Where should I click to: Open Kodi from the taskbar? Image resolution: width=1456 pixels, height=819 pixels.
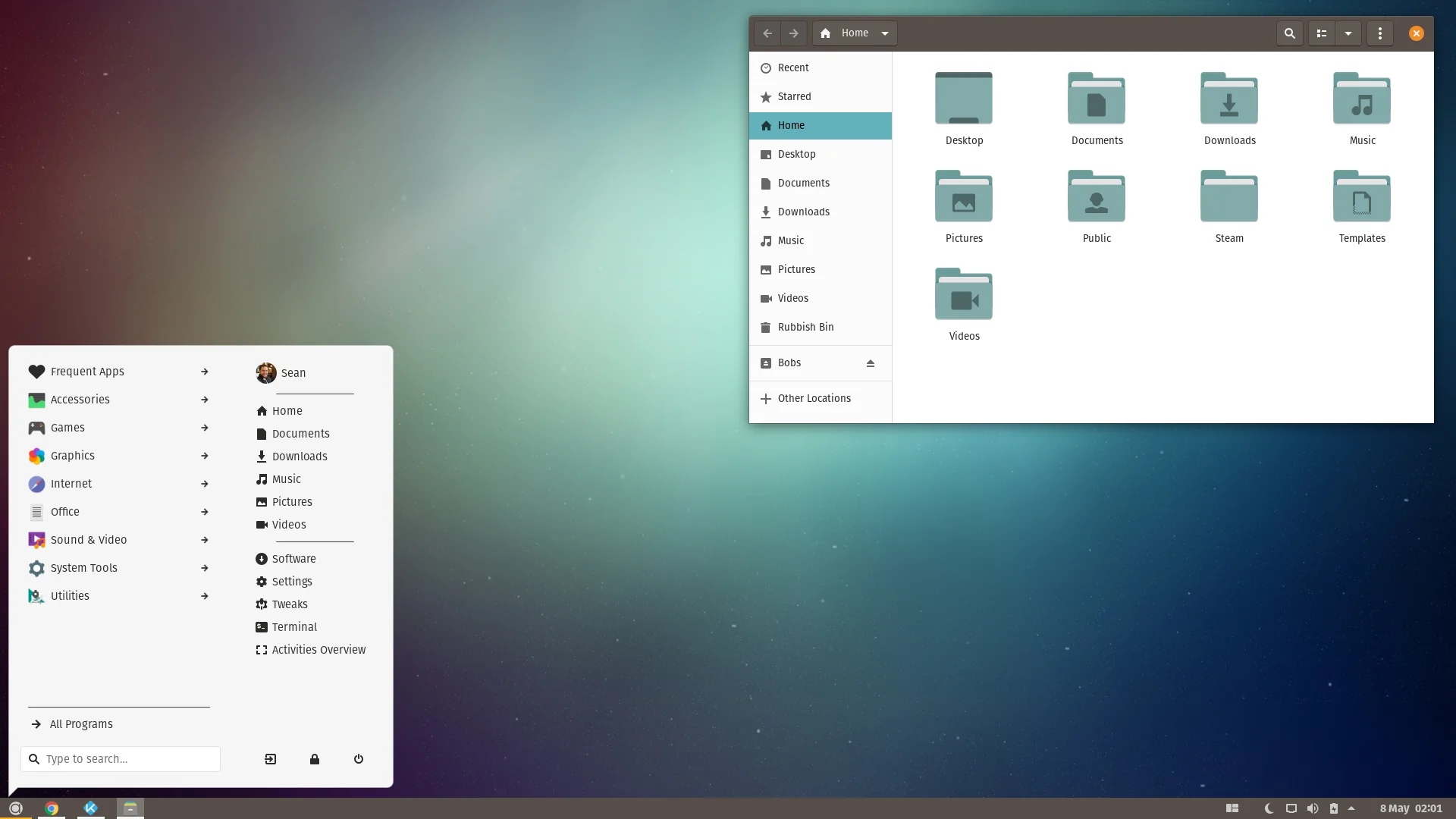coord(91,808)
